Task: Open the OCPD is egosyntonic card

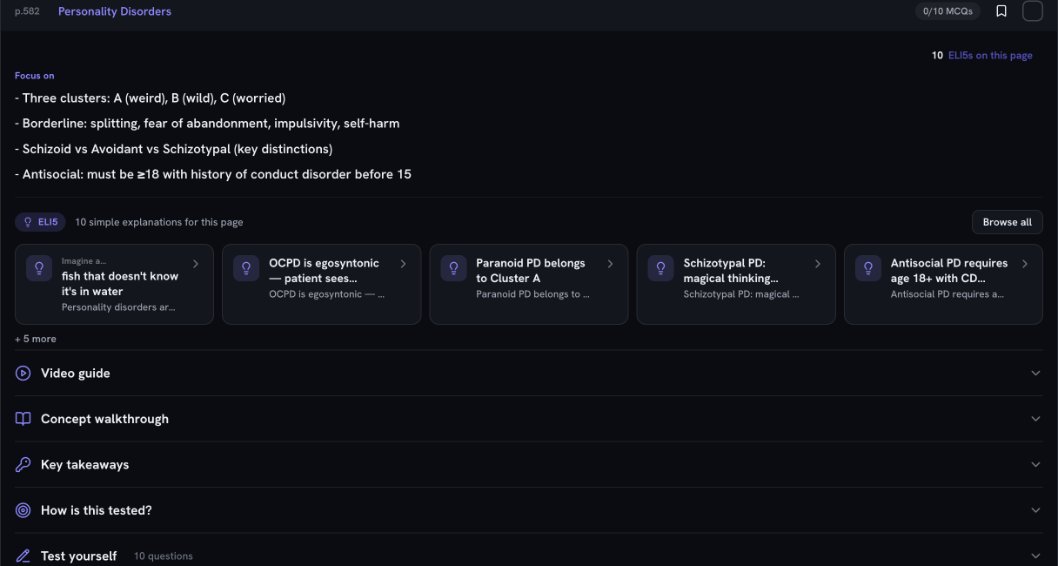Action: tap(322, 284)
